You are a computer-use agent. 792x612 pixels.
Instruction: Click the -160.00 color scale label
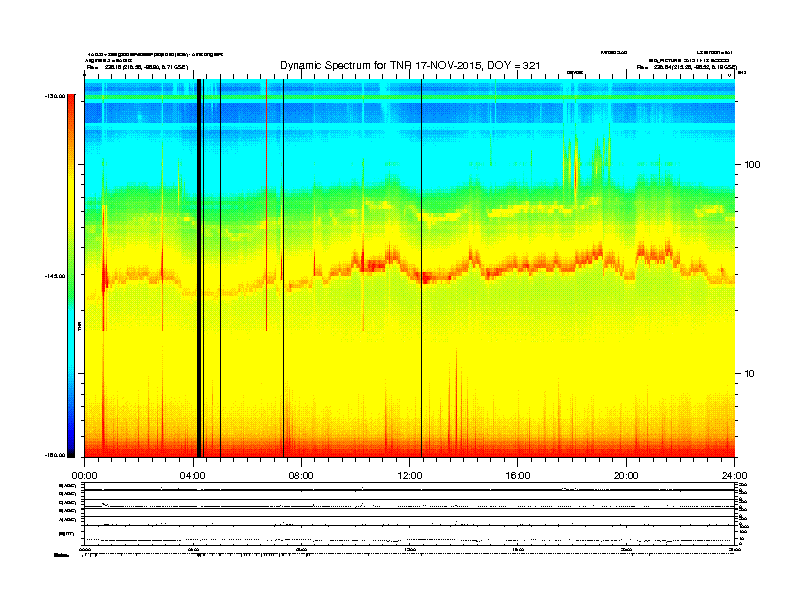pos(55,455)
